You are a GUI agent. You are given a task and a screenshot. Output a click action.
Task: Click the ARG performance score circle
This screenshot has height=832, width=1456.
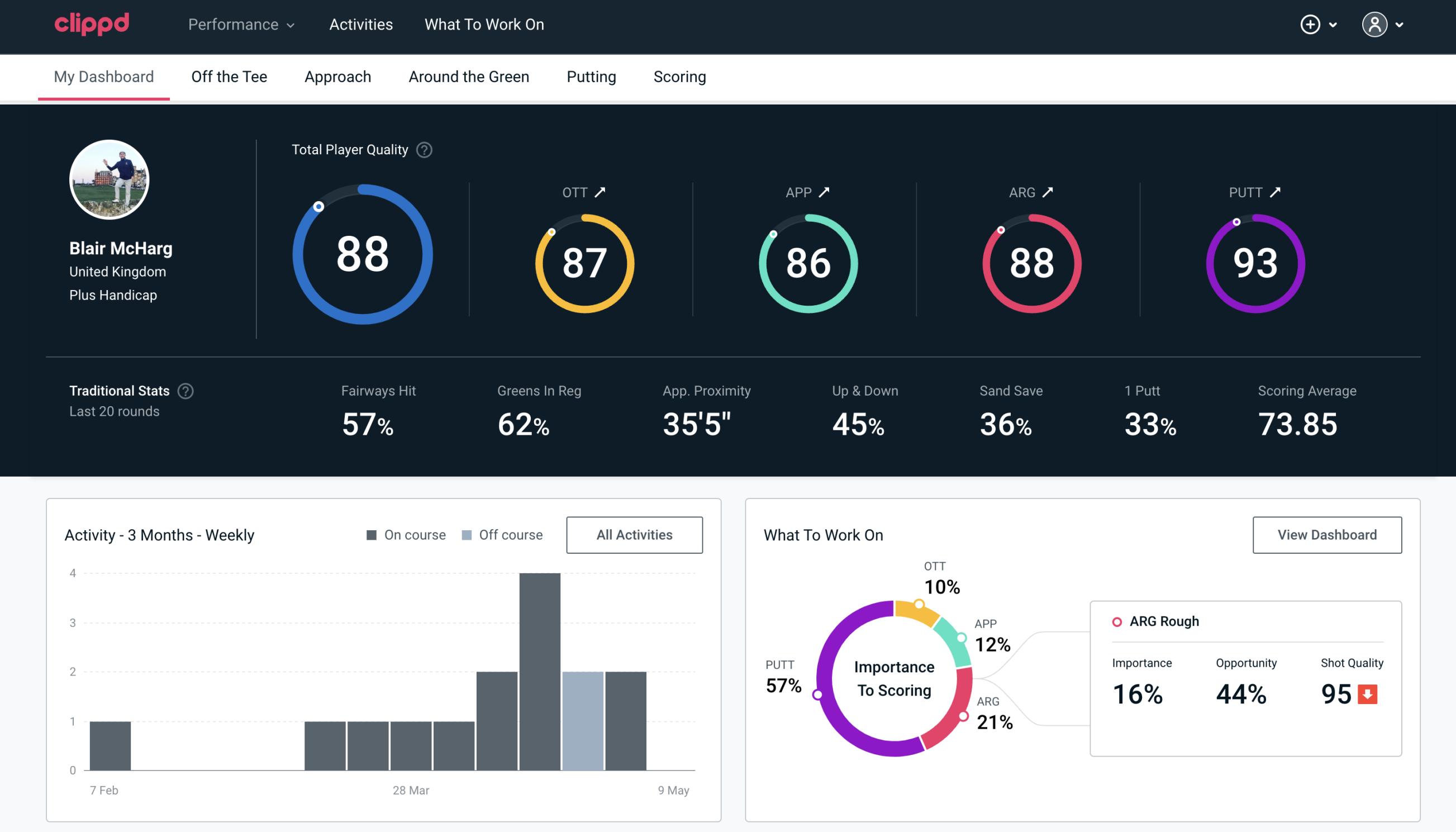click(1030, 261)
